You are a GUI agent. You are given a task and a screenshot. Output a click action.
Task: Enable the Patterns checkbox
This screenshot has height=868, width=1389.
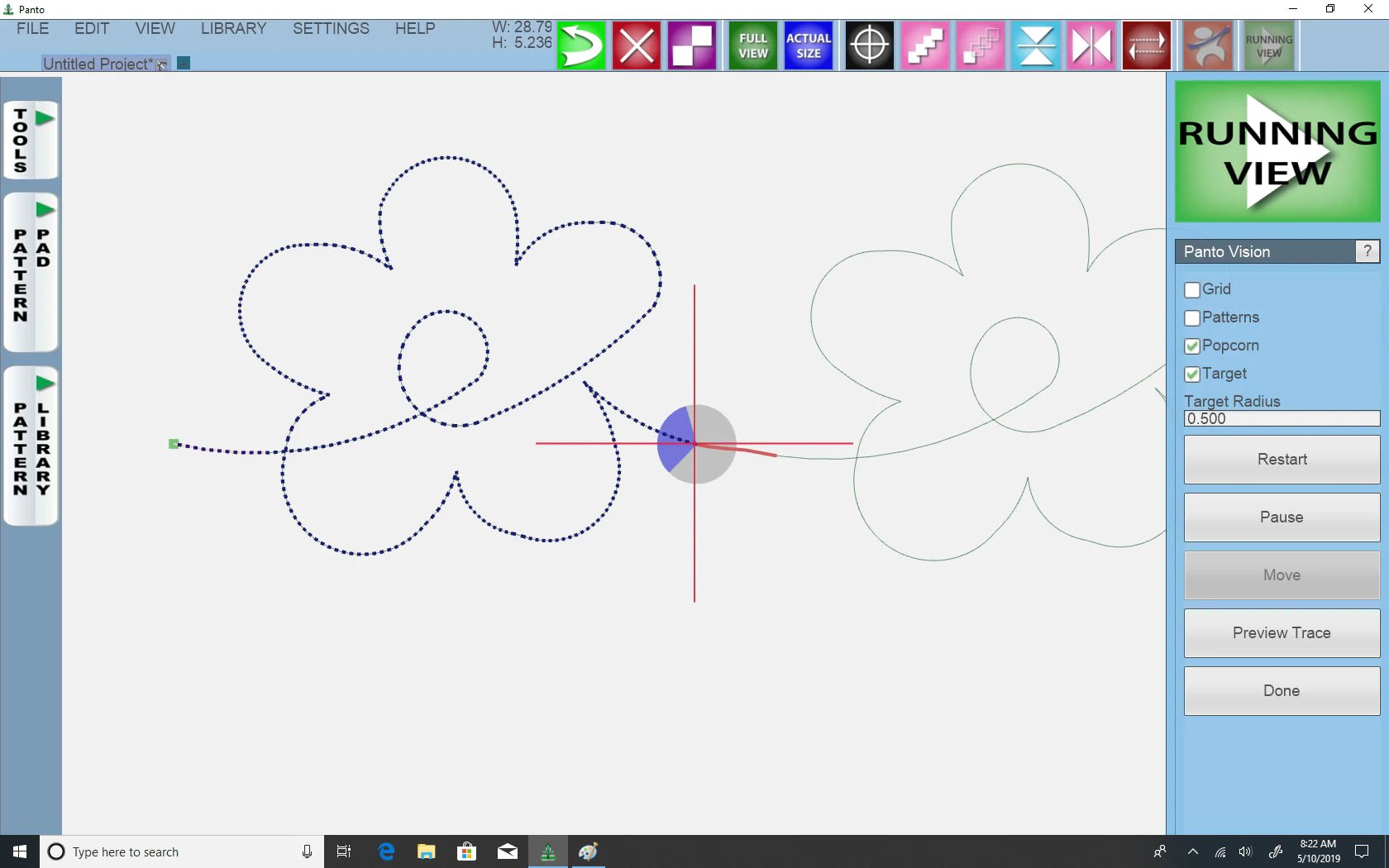[x=1192, y=318]
